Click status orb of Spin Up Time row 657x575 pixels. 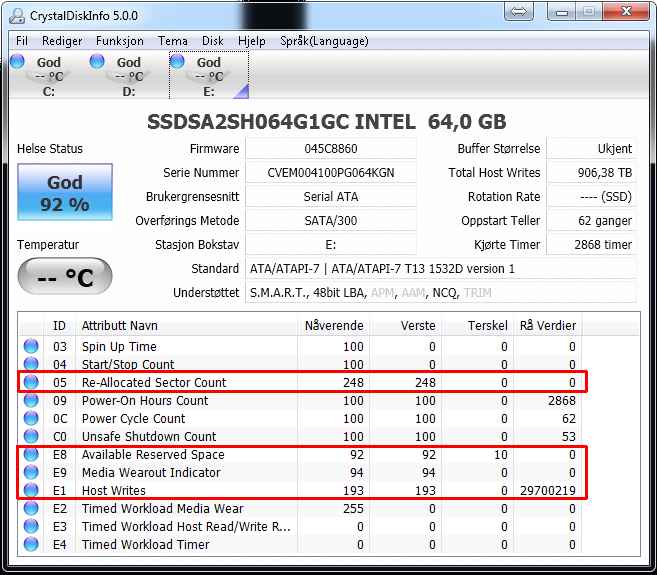31,346
